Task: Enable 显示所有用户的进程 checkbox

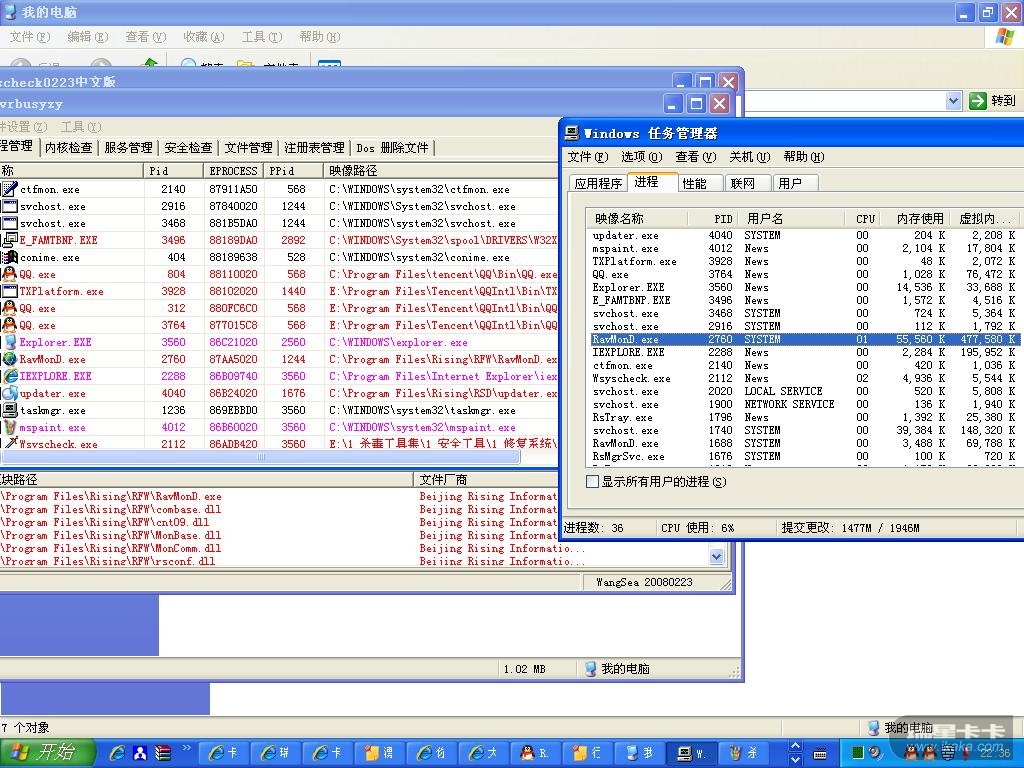Action: click(593, 482)
